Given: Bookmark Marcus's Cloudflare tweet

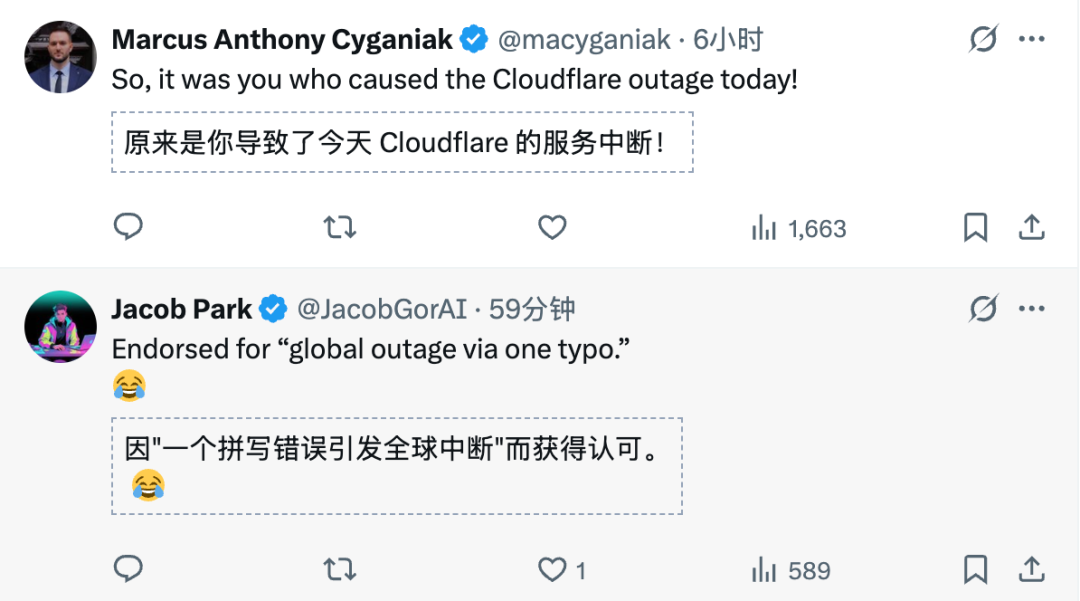Looking at the screenshot, I should tap(975, 228).
